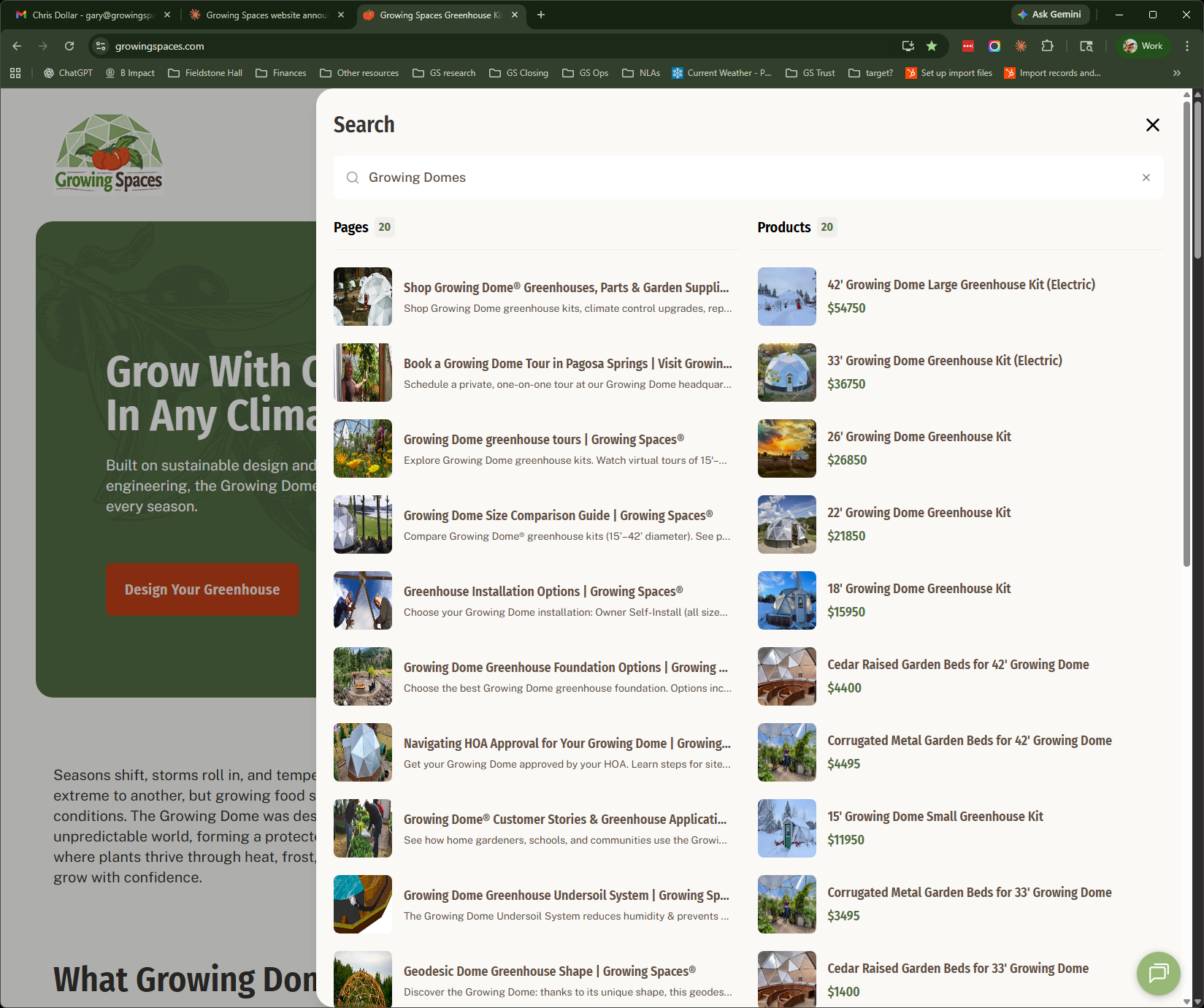Image resolution: width=1204 pixels, height=1008 pixels.
Task: Open the apps grid icon in the bookmarks bar
Action: [x=15, y=73]
